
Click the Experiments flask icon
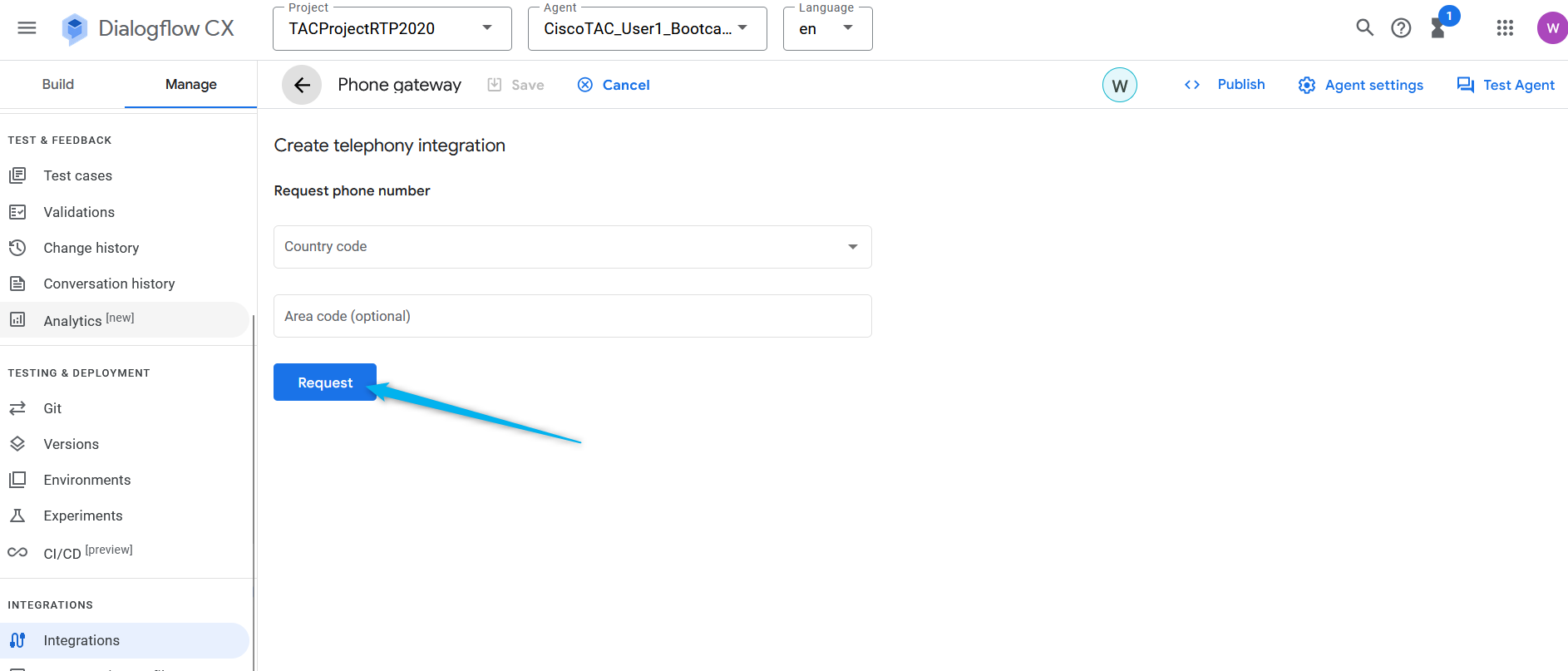[x=17, y=516]
